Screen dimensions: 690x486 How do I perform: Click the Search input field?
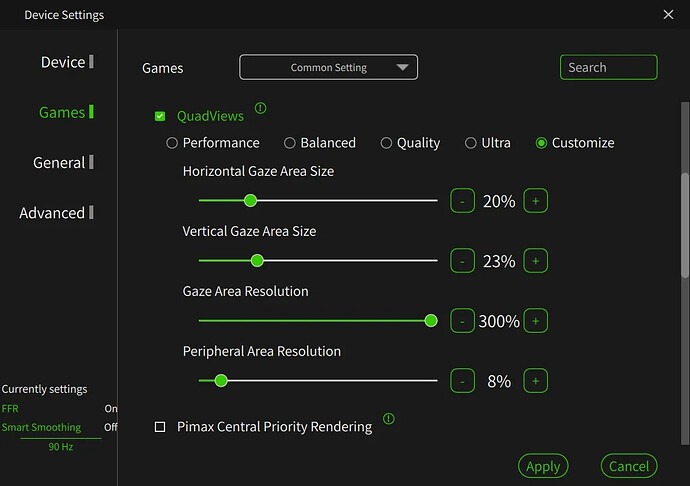[x=608, y=68]
